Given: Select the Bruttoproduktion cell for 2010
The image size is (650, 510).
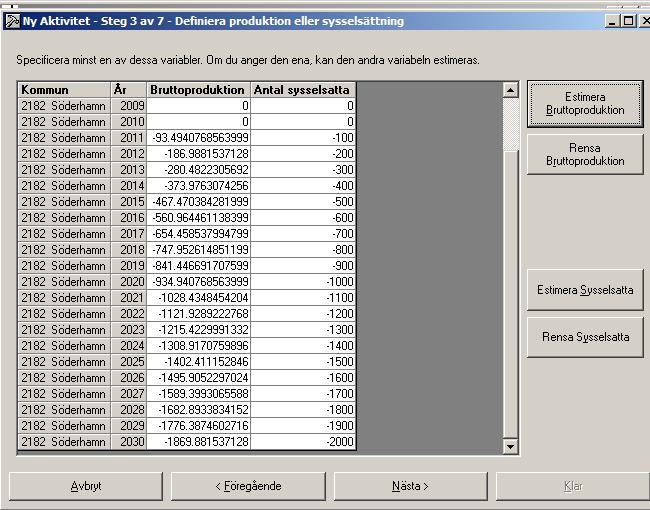Looking at the screenshot, I should pyautogui.click(x=199, y=122).
